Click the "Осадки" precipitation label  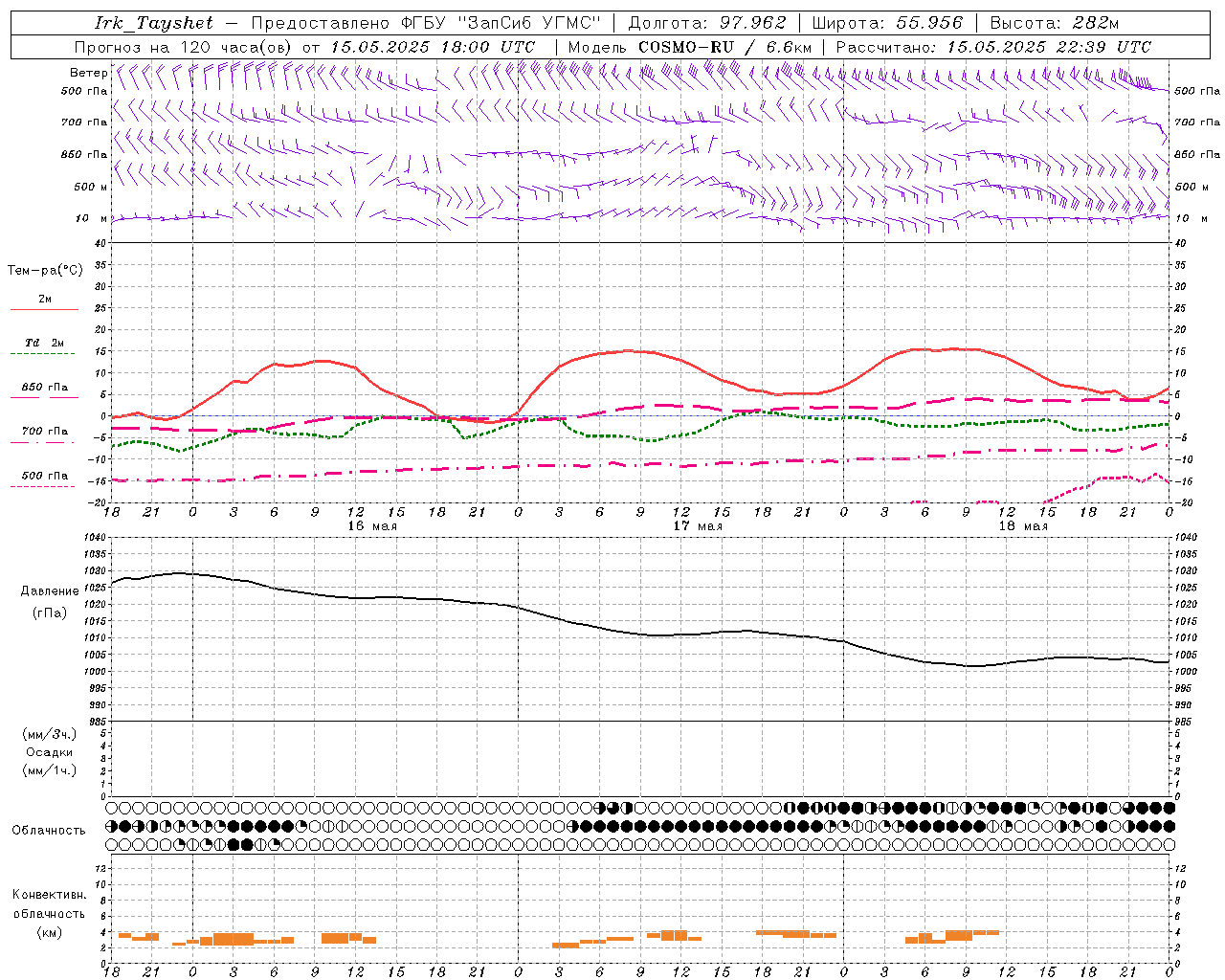tap(50, 752)
